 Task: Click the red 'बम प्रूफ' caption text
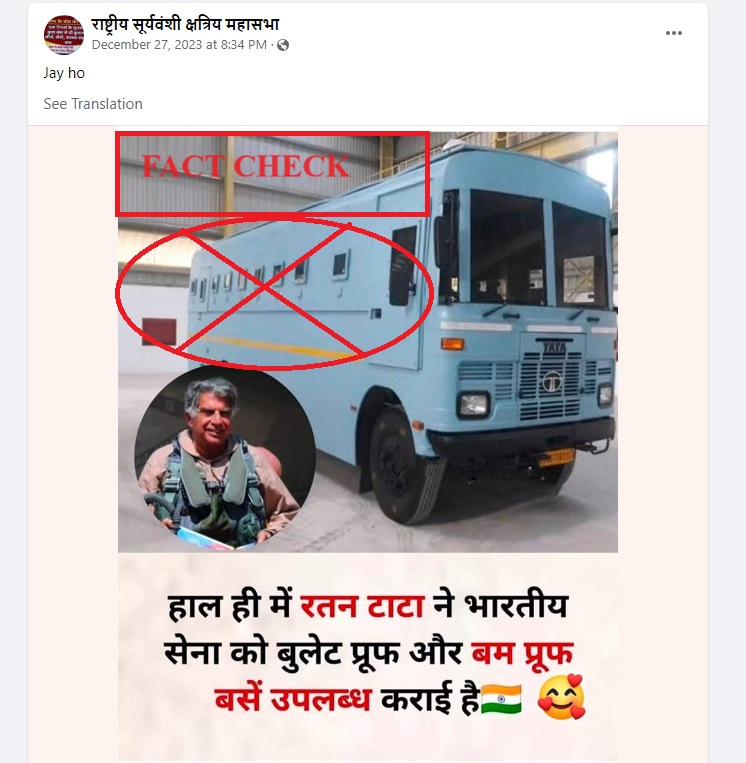pos(522,652)
